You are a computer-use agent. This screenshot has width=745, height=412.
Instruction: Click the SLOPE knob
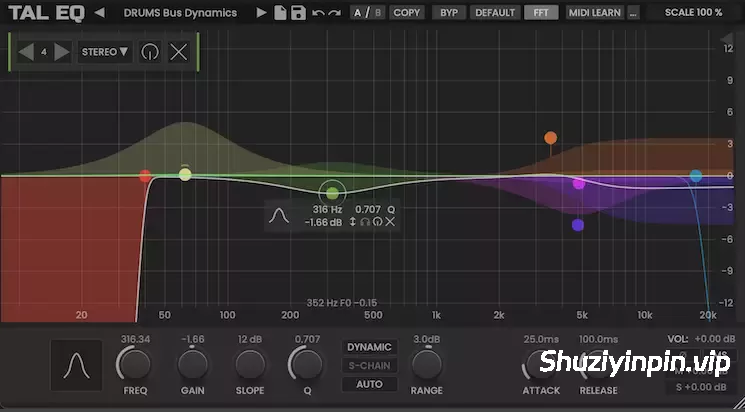coord(250,364)
